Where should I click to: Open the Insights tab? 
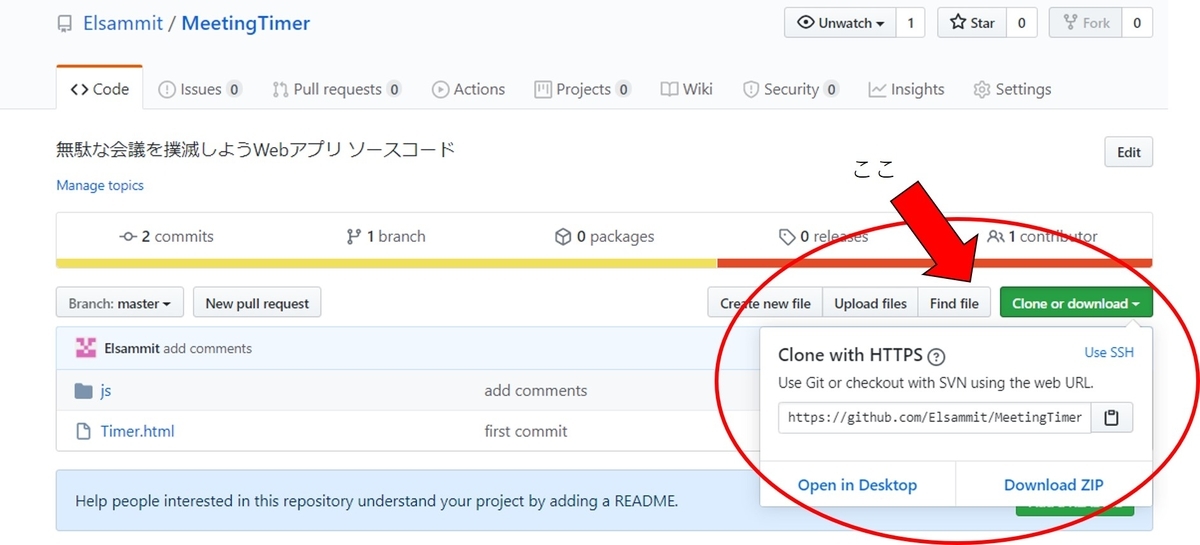click(x=907, y=89)
